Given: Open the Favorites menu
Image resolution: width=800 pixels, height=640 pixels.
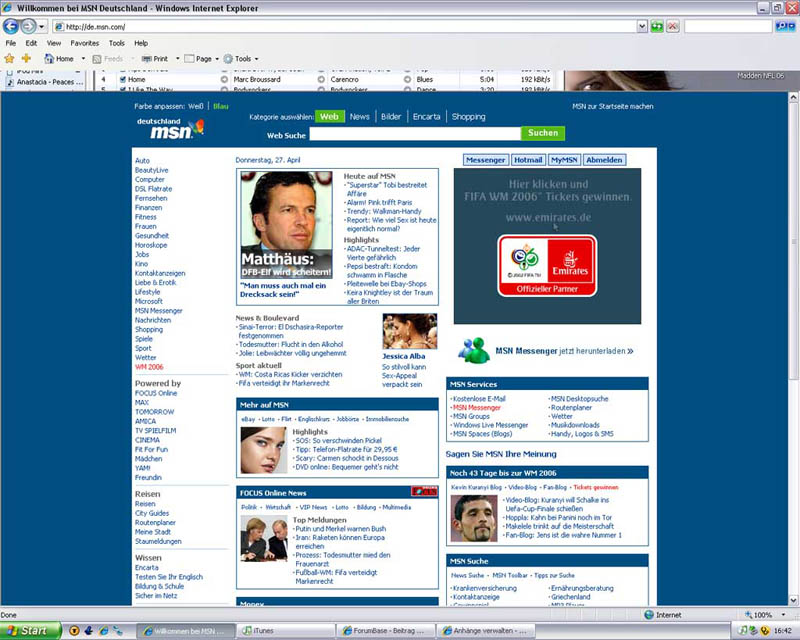Looking at the screenshot, I should click(85, 43).
